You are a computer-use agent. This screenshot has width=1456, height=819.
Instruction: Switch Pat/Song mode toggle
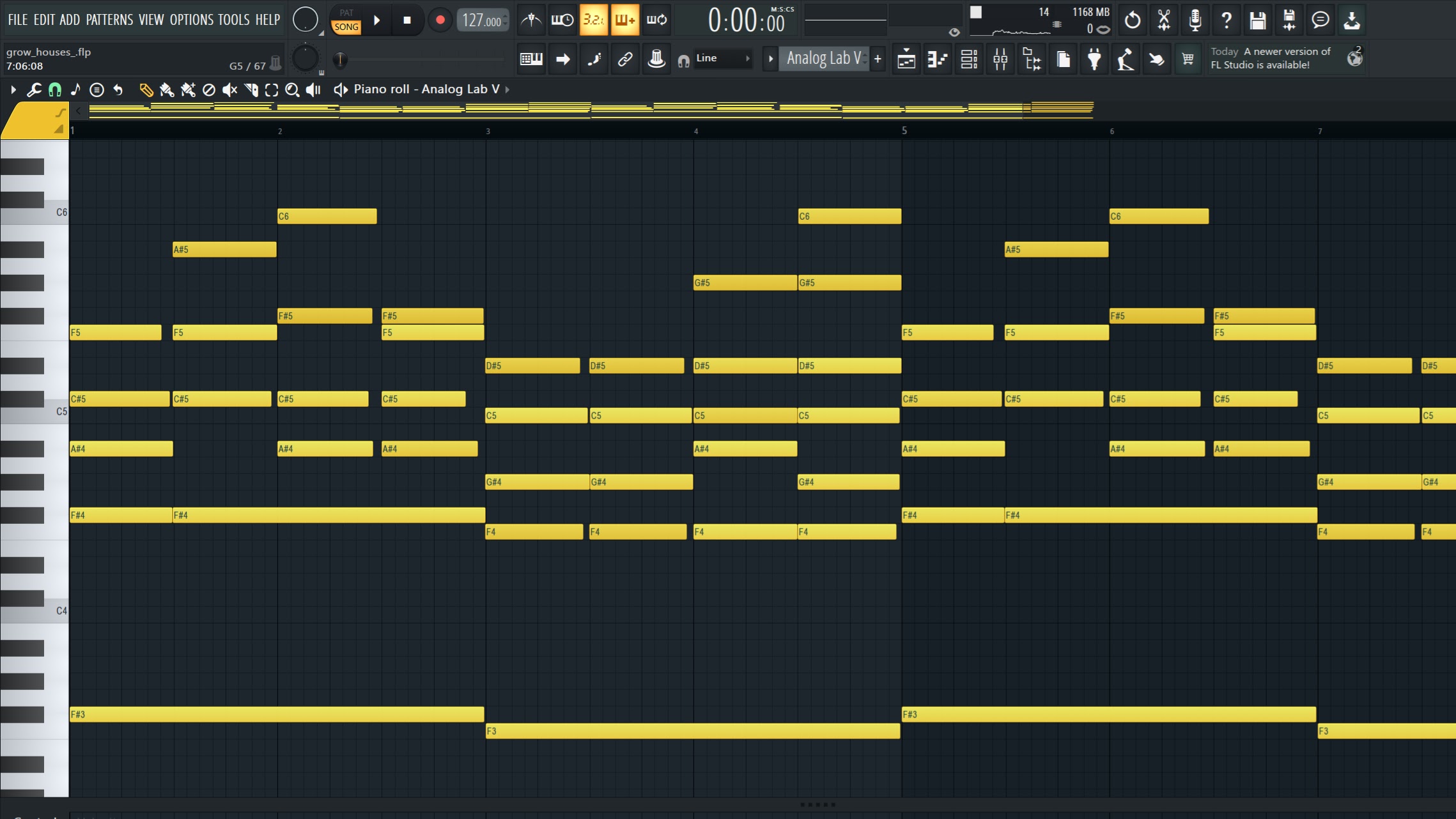[x=346, y=20]
